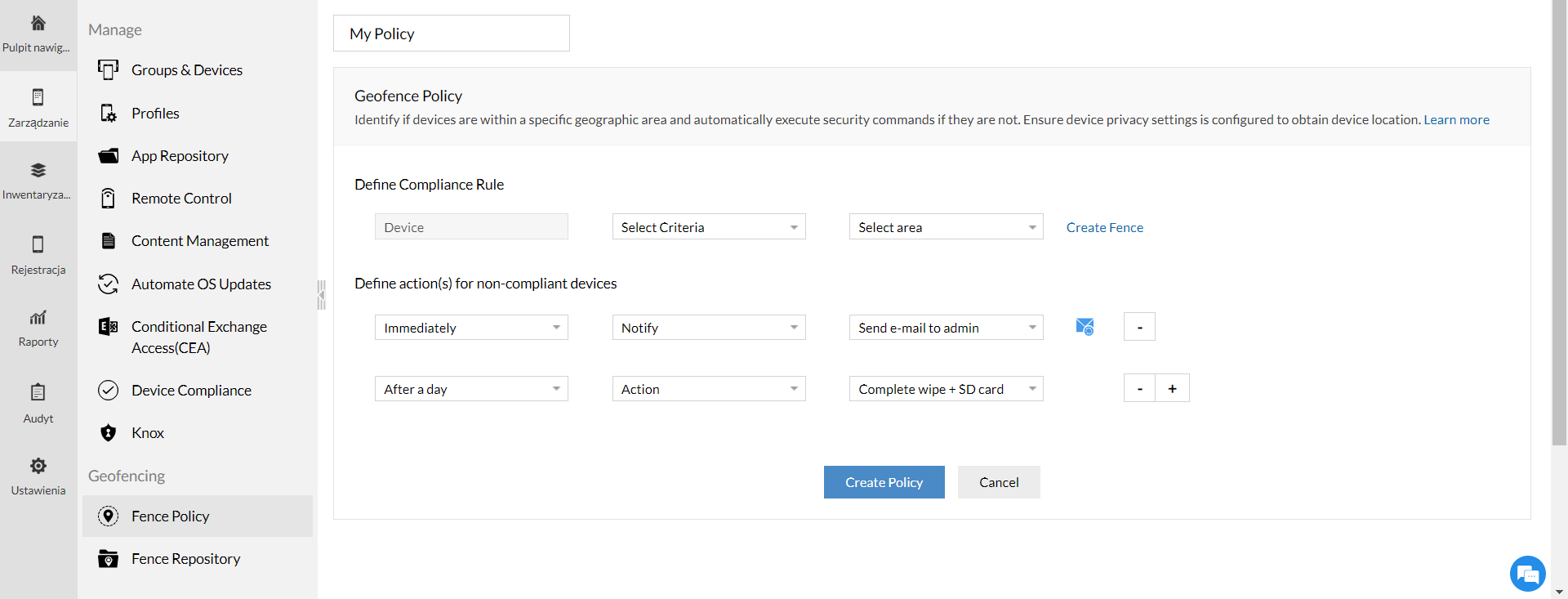Open the Select area dropdown
The height and width of the screenshot is (599, 1568).
[946, 227]
